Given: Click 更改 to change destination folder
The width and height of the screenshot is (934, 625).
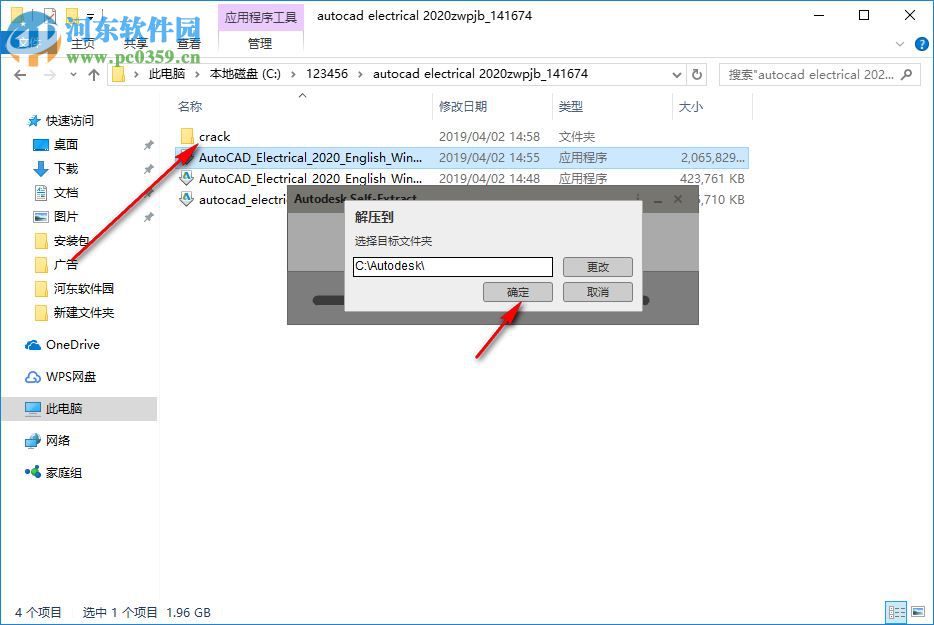Looking at the screenshot, I should coord(597,267).
